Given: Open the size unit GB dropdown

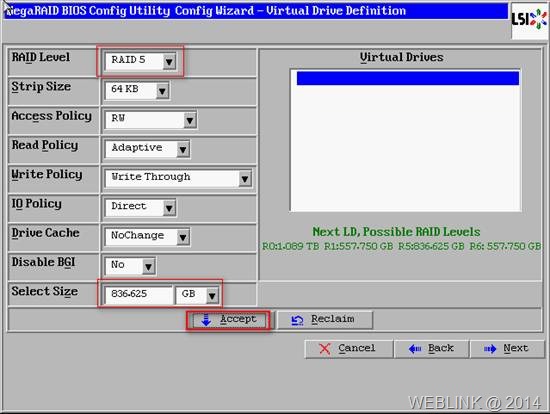Looking at the screenshot, I should point(212,296).
